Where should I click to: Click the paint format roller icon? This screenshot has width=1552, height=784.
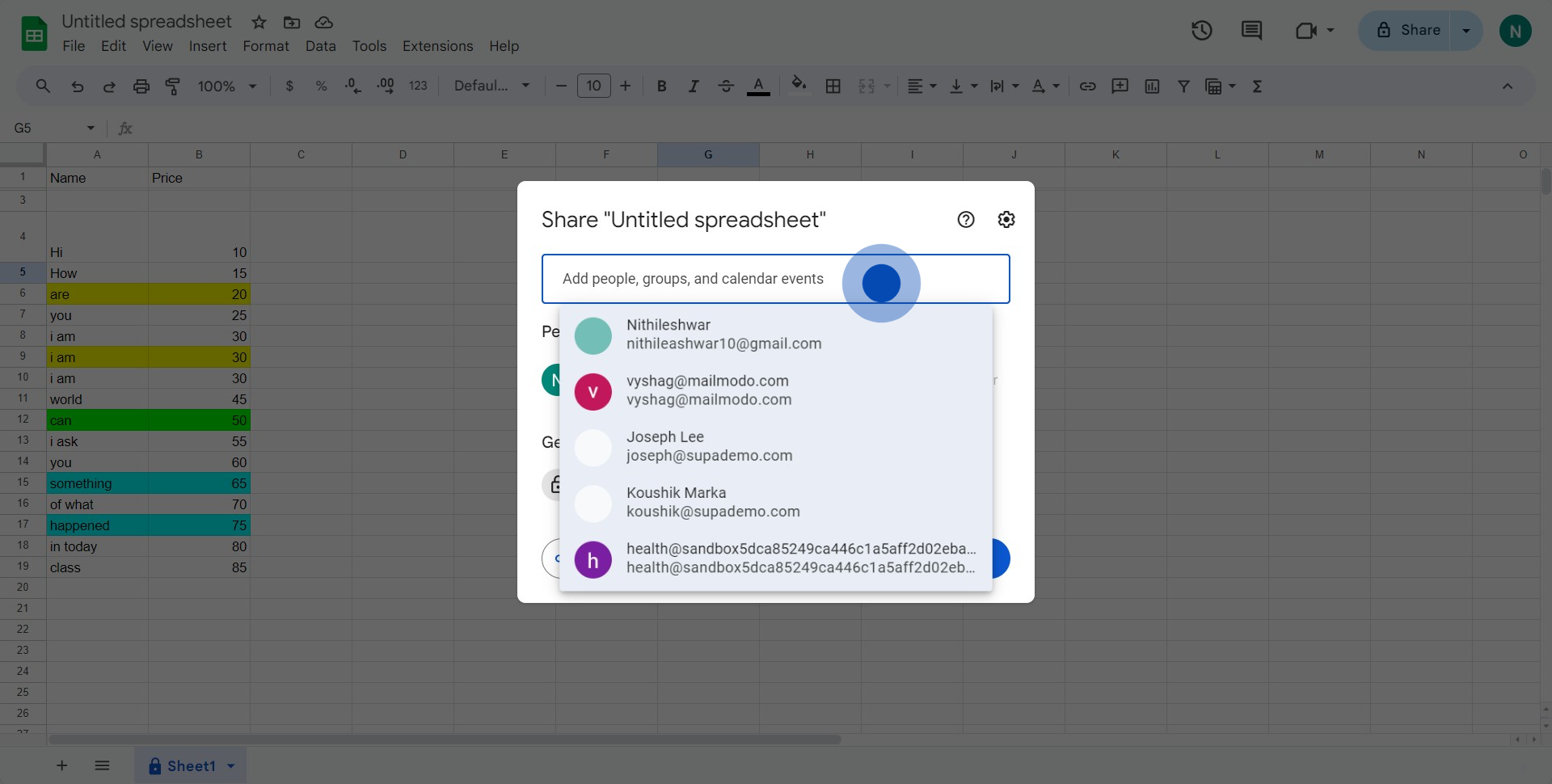point(173,86)
